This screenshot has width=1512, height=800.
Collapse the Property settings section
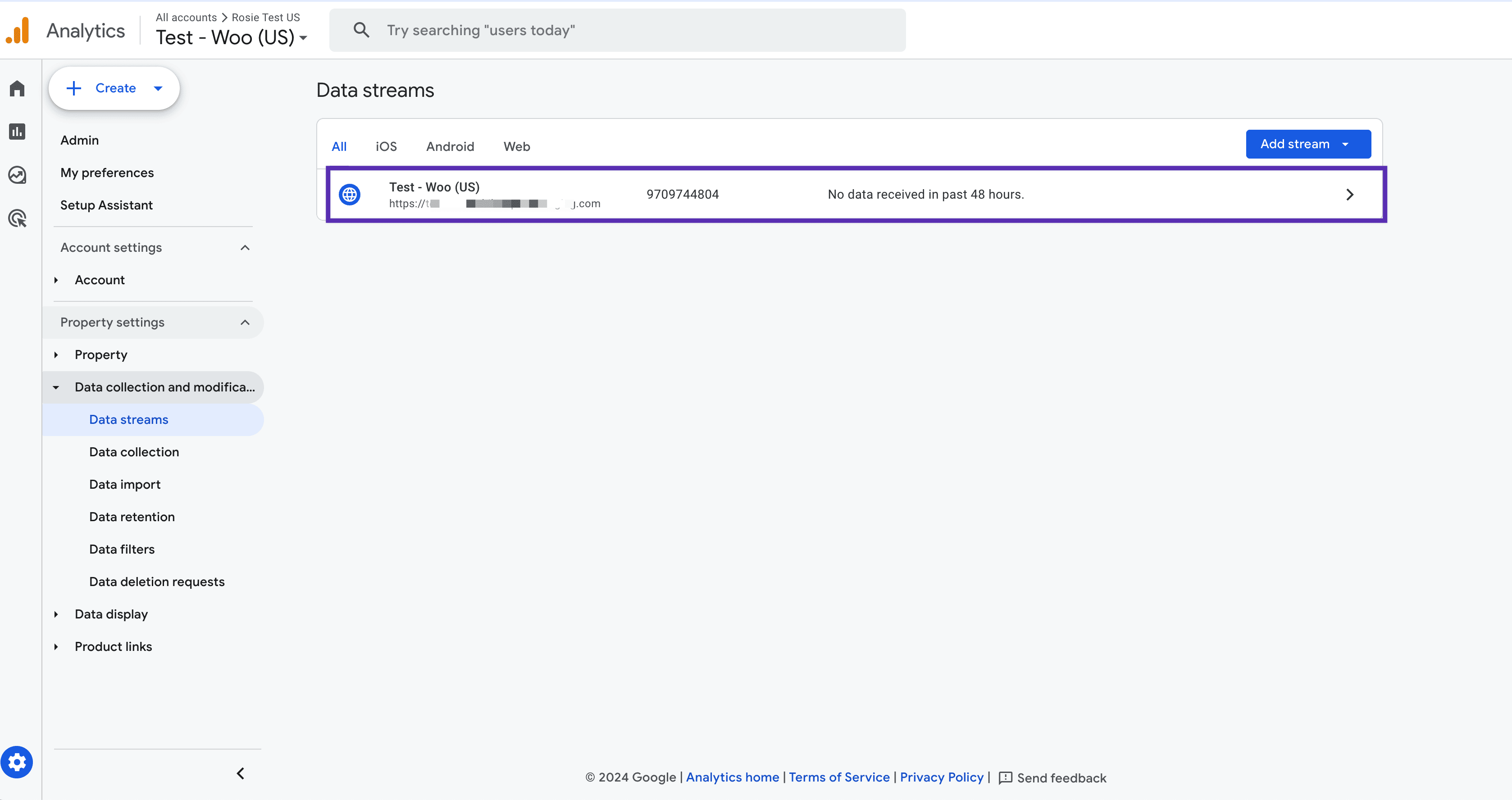[245, 322]
